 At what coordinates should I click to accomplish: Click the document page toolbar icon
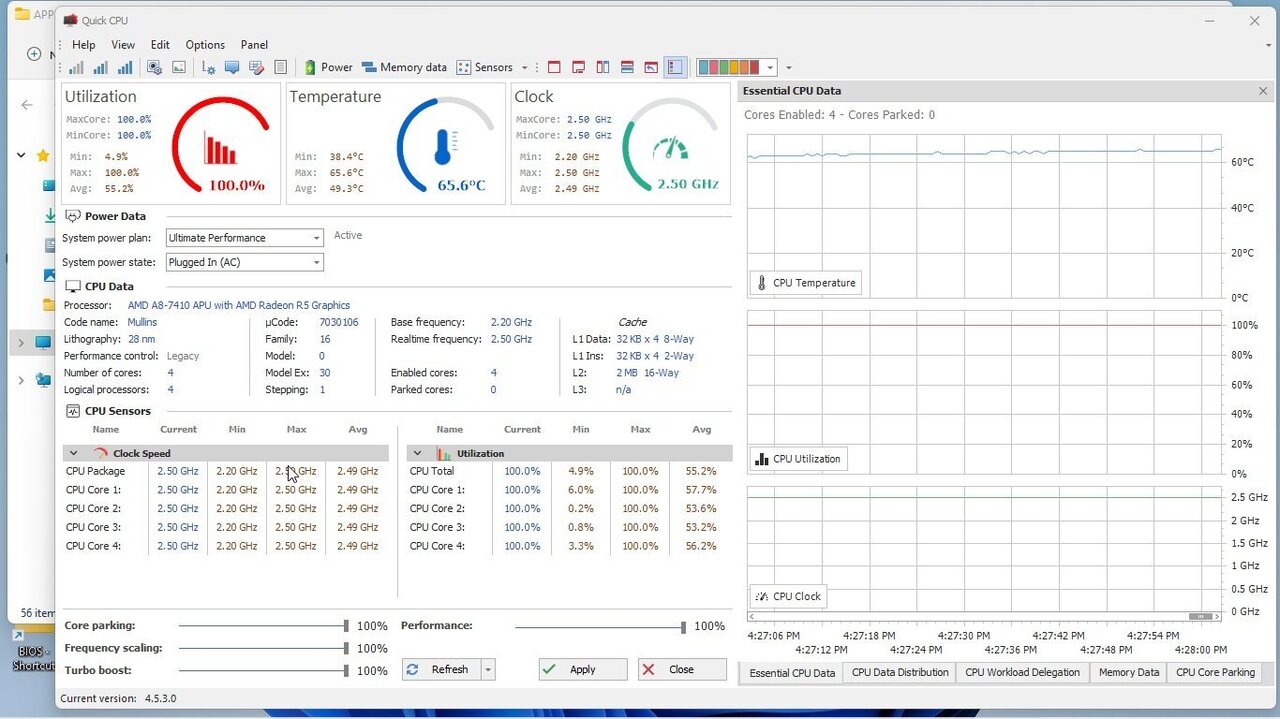281,67
